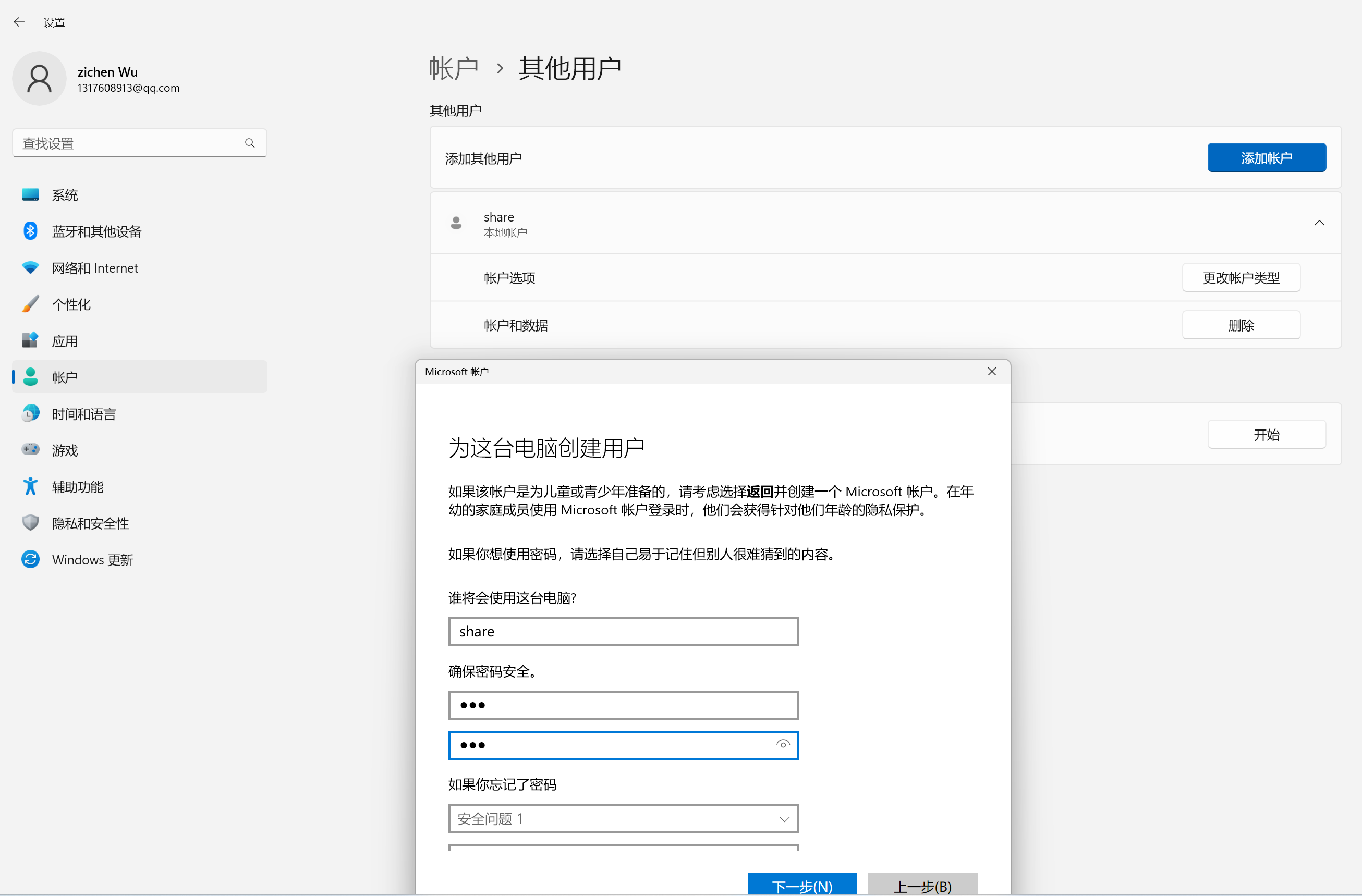This screenshot has width=1362, height=896.
Task: Open the 安全问题 1 dropdown
Action: [x=623, y=819]
